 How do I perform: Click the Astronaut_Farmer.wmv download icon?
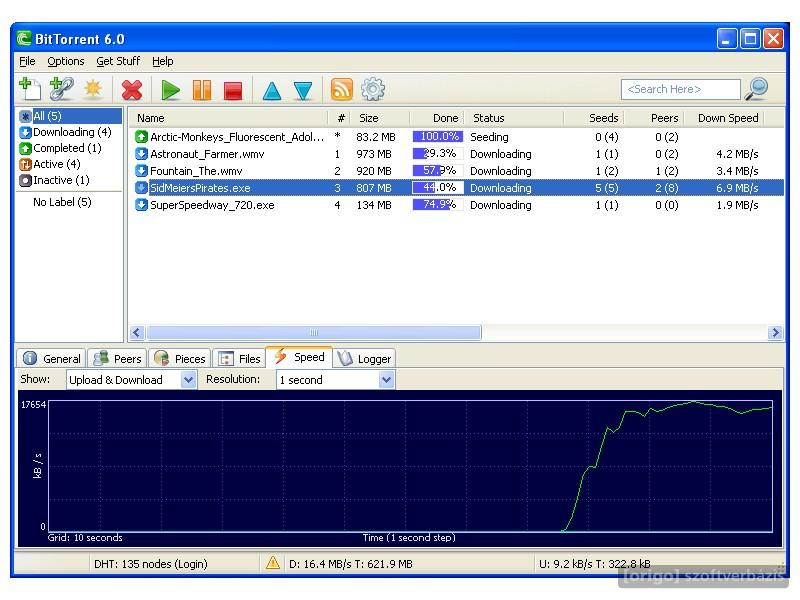pyautogui.click(x=141, y=154)
